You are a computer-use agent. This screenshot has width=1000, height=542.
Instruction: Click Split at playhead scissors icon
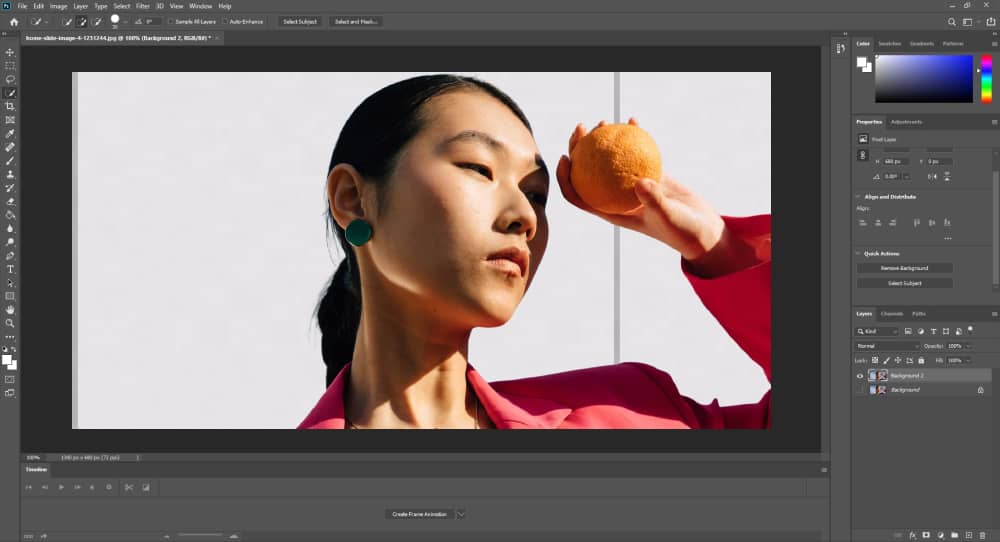coord(129,487)
